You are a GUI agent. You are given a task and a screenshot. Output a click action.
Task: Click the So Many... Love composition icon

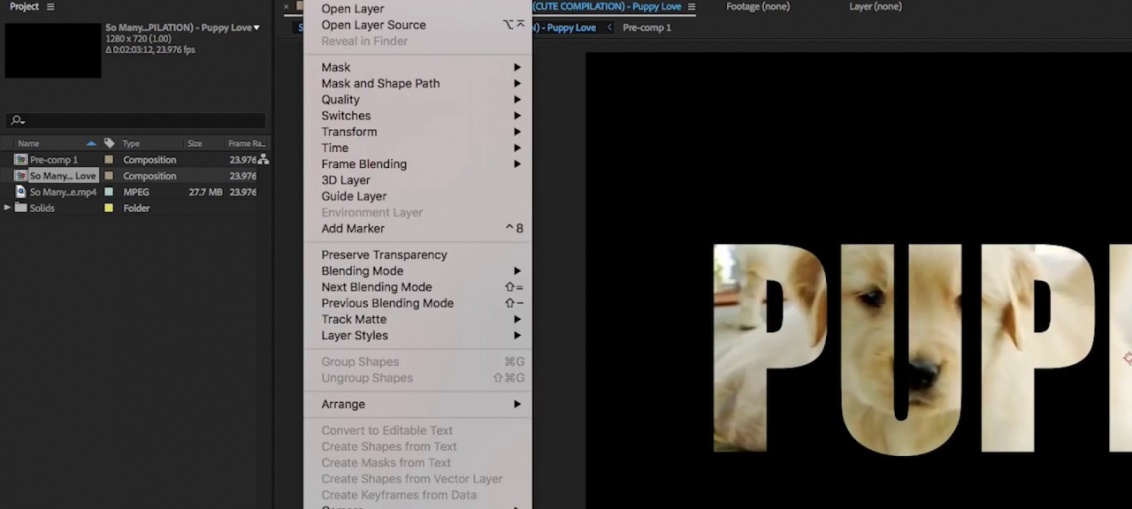tap(21, 175)
